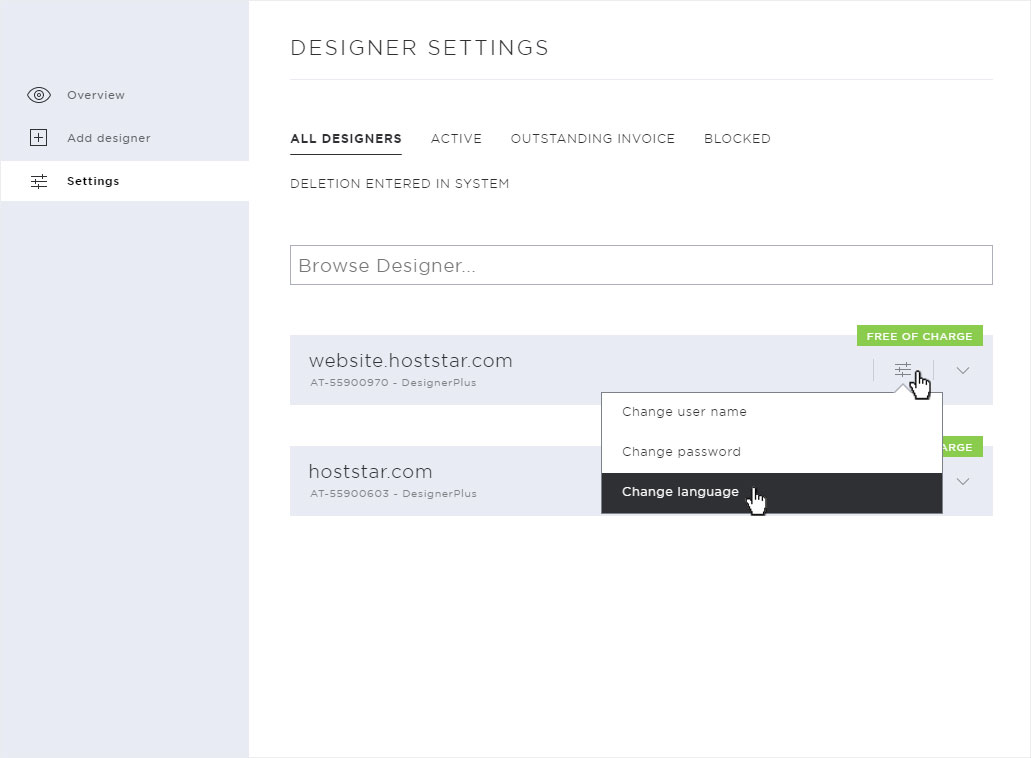Switch to the Outstanding Invoice tab

point(592,139)
